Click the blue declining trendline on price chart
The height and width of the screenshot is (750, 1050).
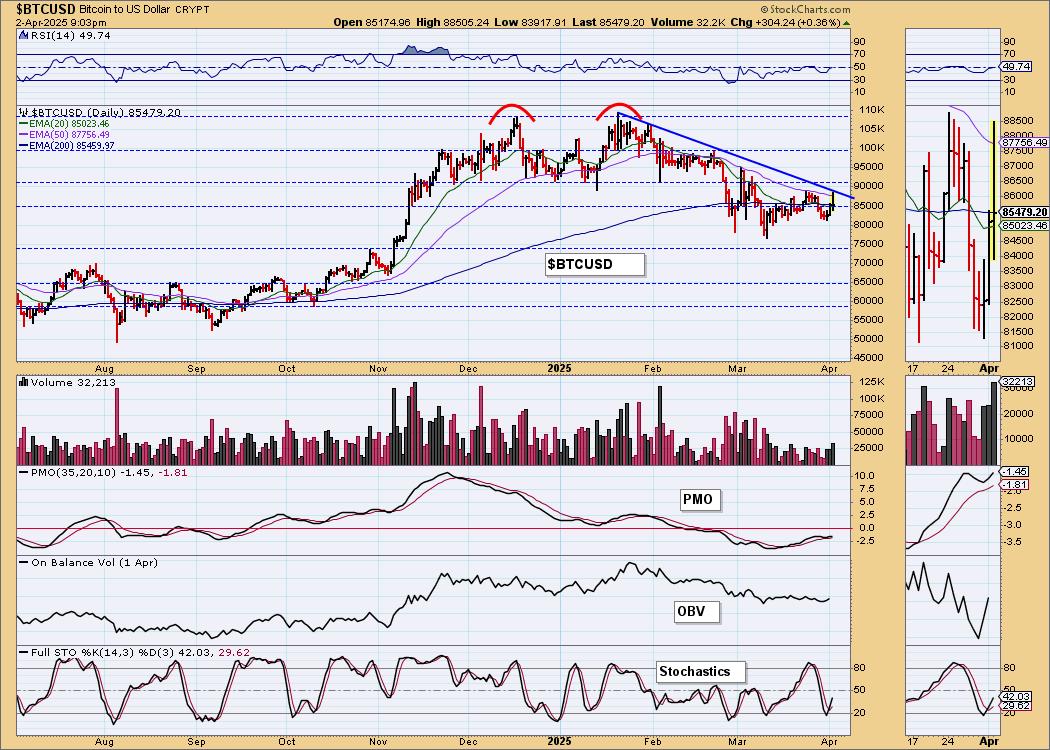click(x=735, y=156)
